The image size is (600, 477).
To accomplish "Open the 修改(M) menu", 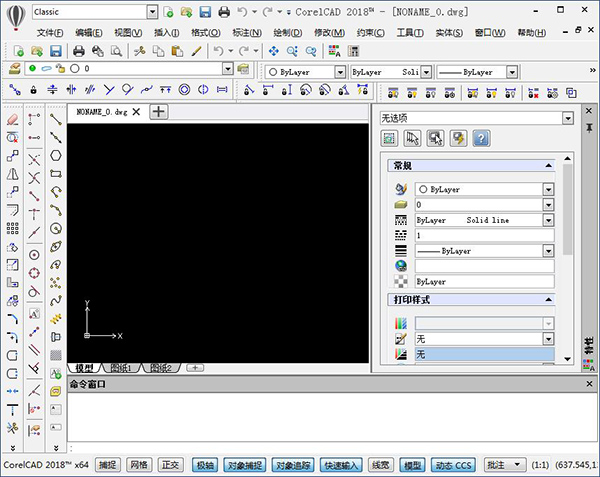I will (x=329, y=33).
